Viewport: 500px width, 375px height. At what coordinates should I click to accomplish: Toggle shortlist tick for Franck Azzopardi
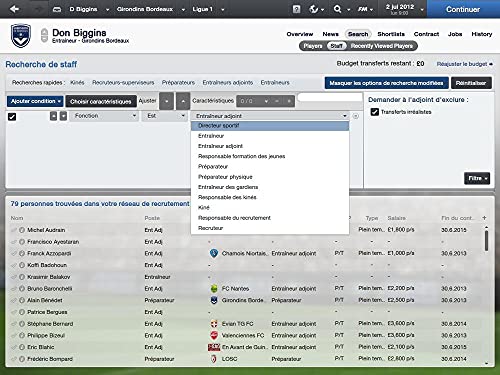pos(14,254)
